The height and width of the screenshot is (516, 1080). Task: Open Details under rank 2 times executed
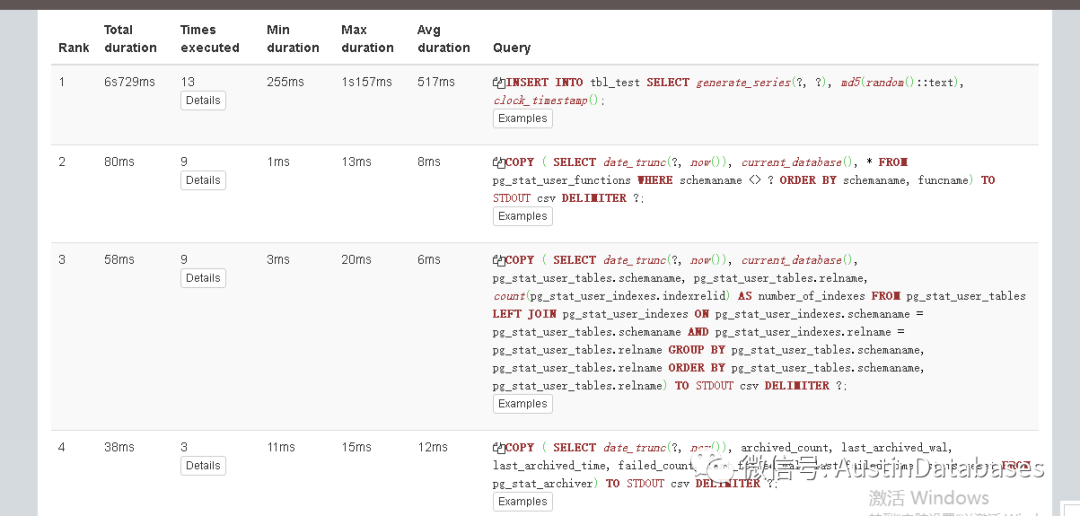tap(203, 181)
